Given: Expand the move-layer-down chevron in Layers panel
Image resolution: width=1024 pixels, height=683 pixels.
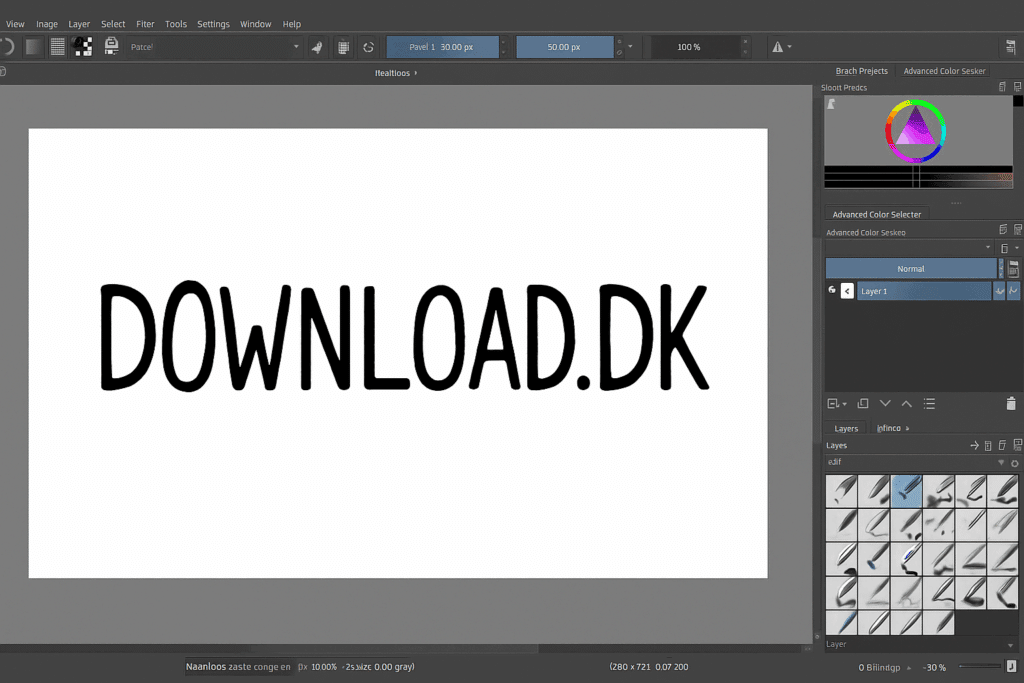Looking at the screenshot, I should tap(885, 403).
